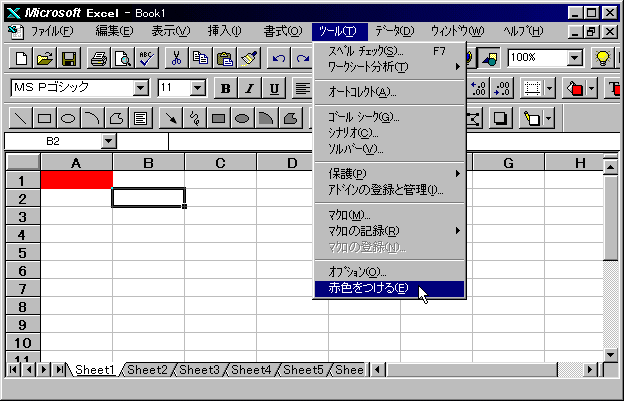Click the TipWizard lightbulb icon
Screen dimensions: 624x401
[602, 59]
